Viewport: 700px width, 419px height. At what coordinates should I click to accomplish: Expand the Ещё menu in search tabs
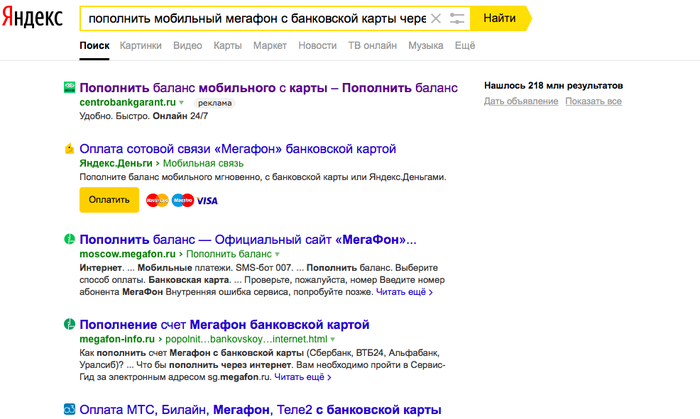coord(465,46)
